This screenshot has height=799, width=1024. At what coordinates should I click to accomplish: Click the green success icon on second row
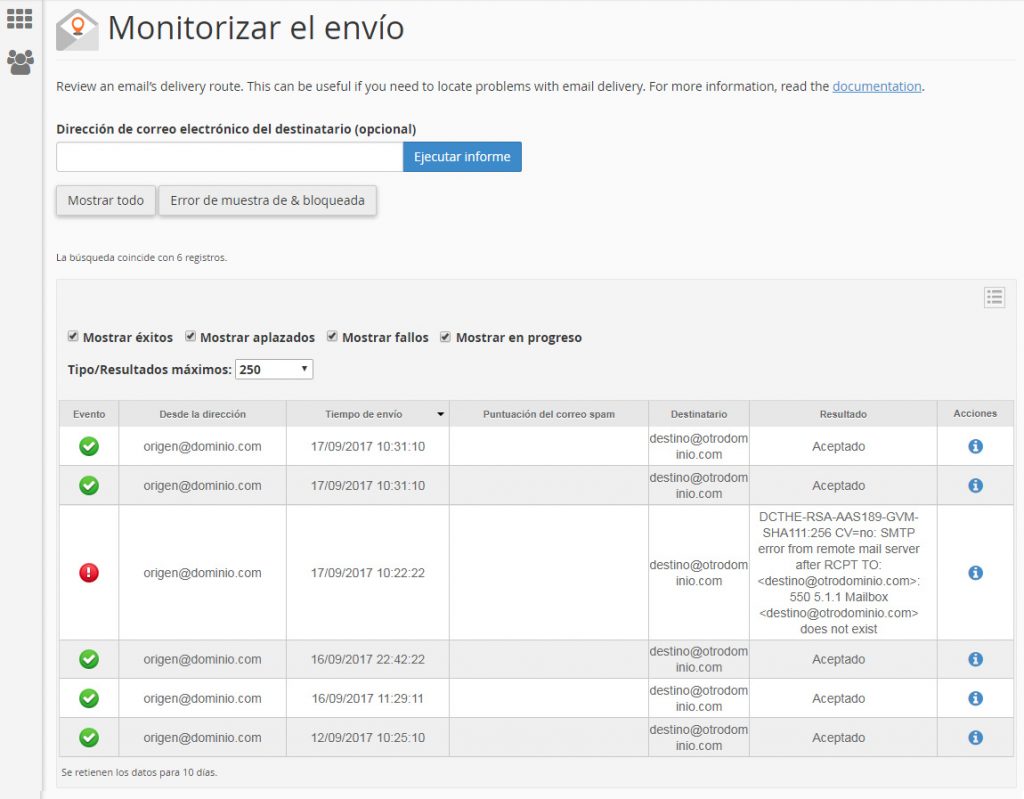88,485
